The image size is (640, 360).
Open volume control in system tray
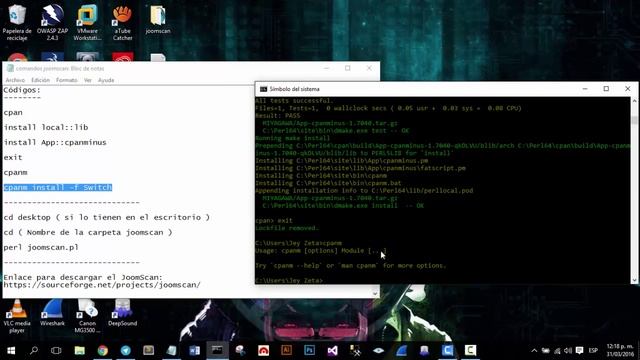(568, 351)
